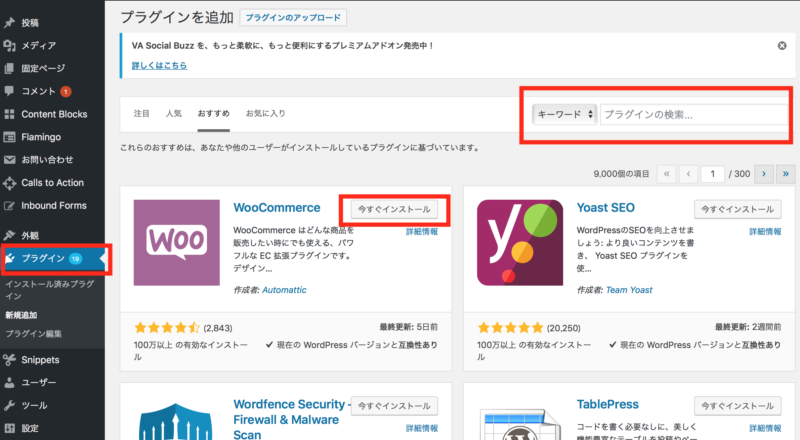Install Wordfence Security plugin now
The width and height of the screenshot is (800, 440).
click(x=394, y=406)
